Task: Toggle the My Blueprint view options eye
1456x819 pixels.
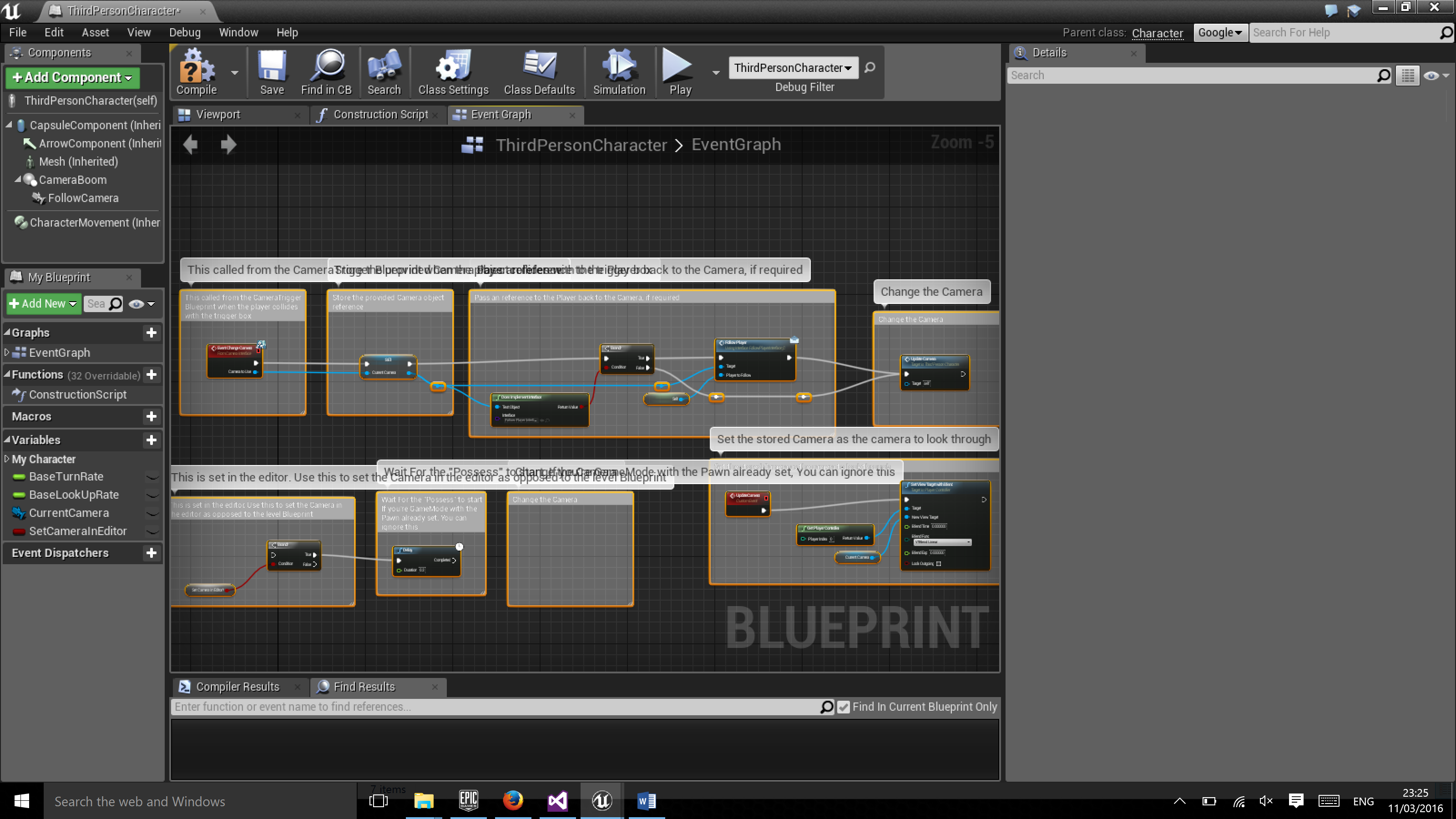Action: pos(141,304)
